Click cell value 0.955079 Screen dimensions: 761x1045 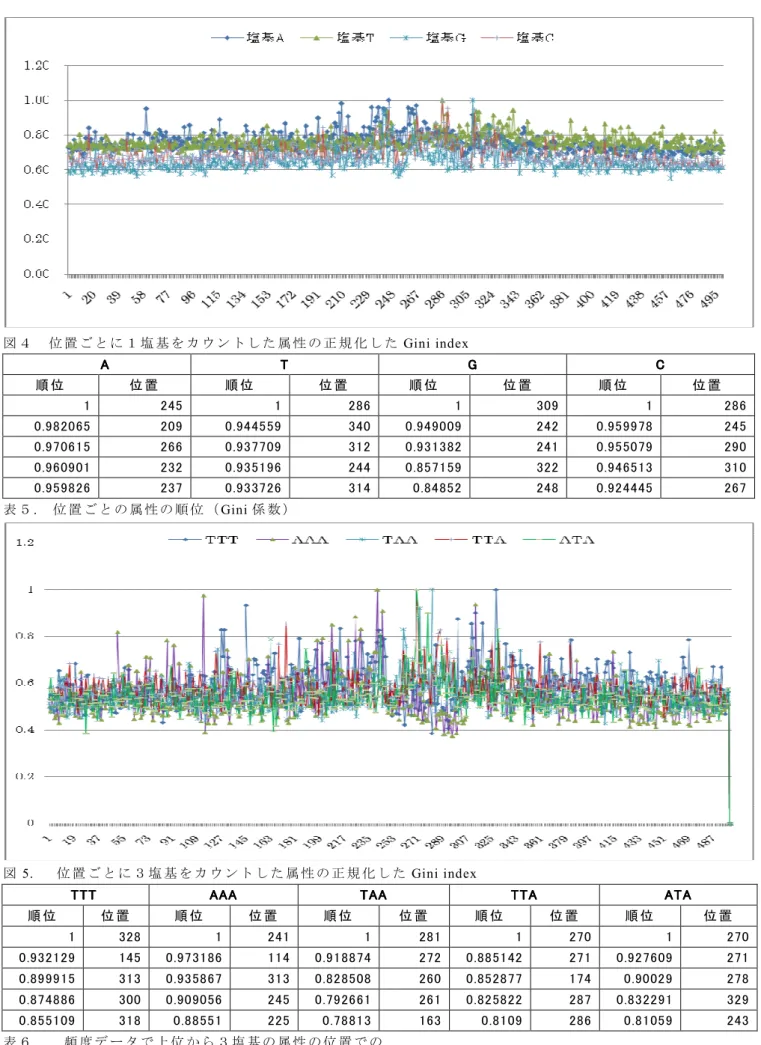(x=625, y=447)
